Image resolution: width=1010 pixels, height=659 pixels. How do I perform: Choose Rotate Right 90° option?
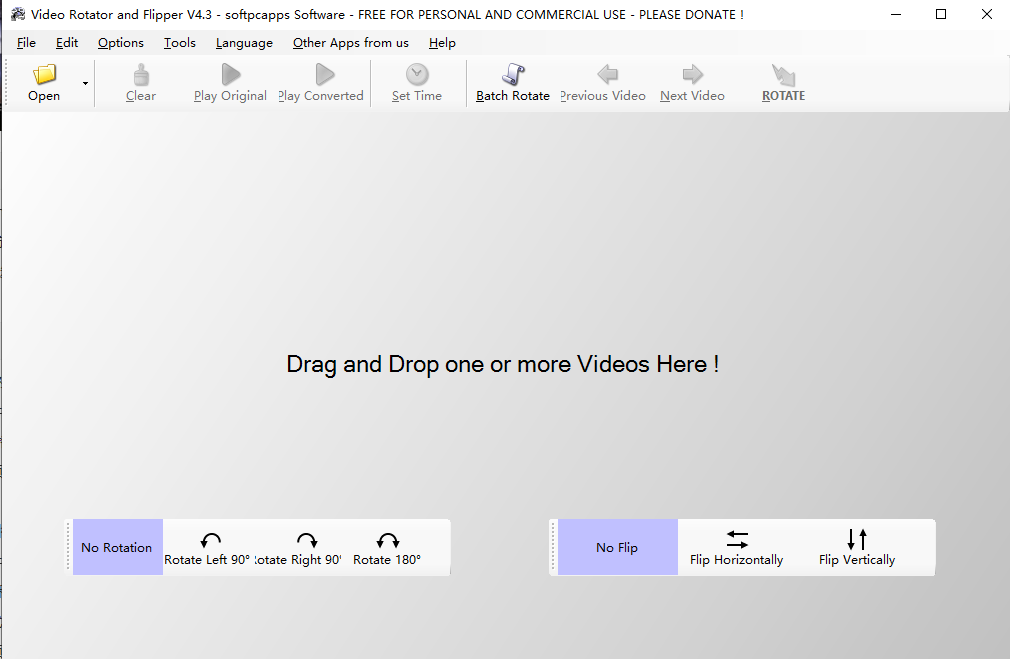[x=300, y=548]
